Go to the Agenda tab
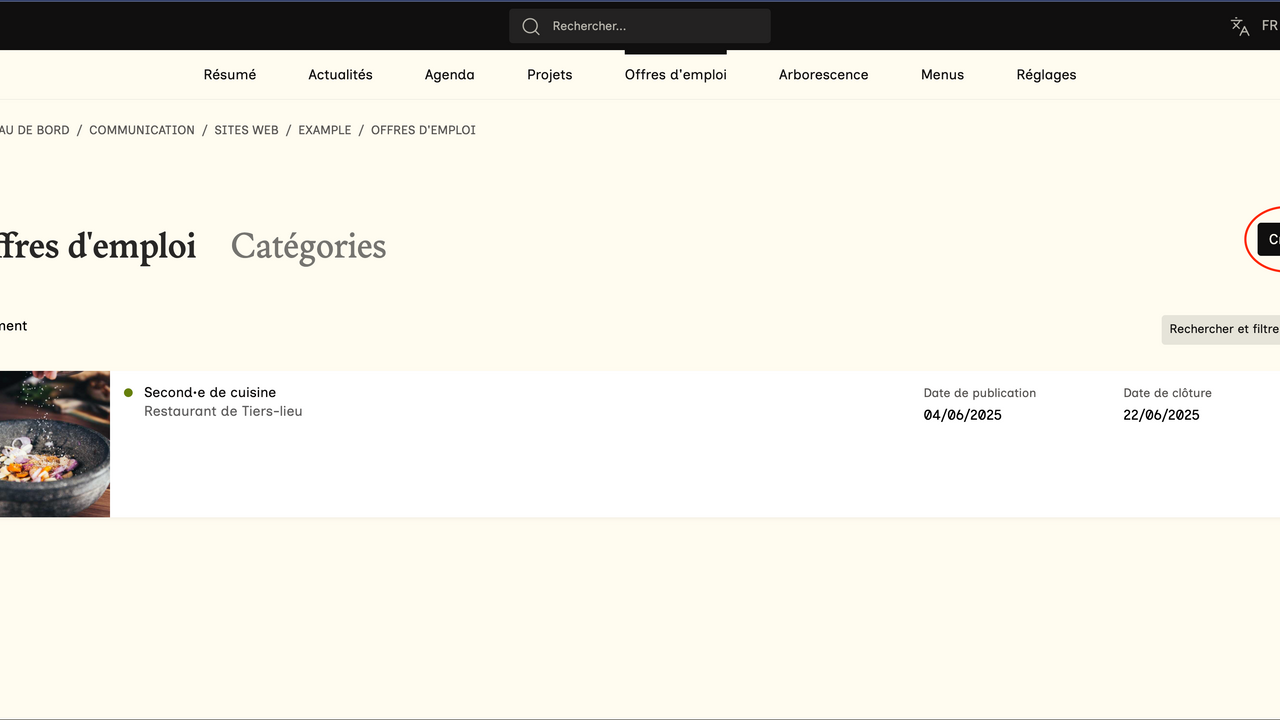 click(449, 75)
